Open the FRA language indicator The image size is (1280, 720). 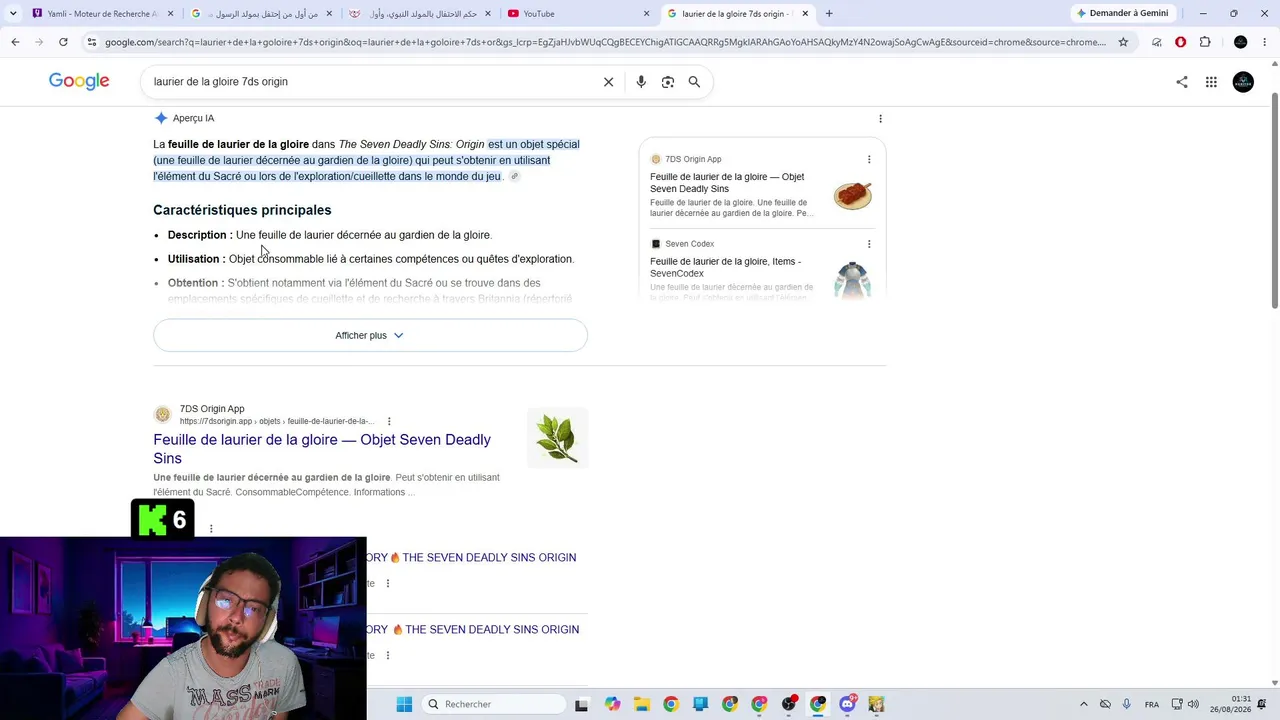(1152, 704)
